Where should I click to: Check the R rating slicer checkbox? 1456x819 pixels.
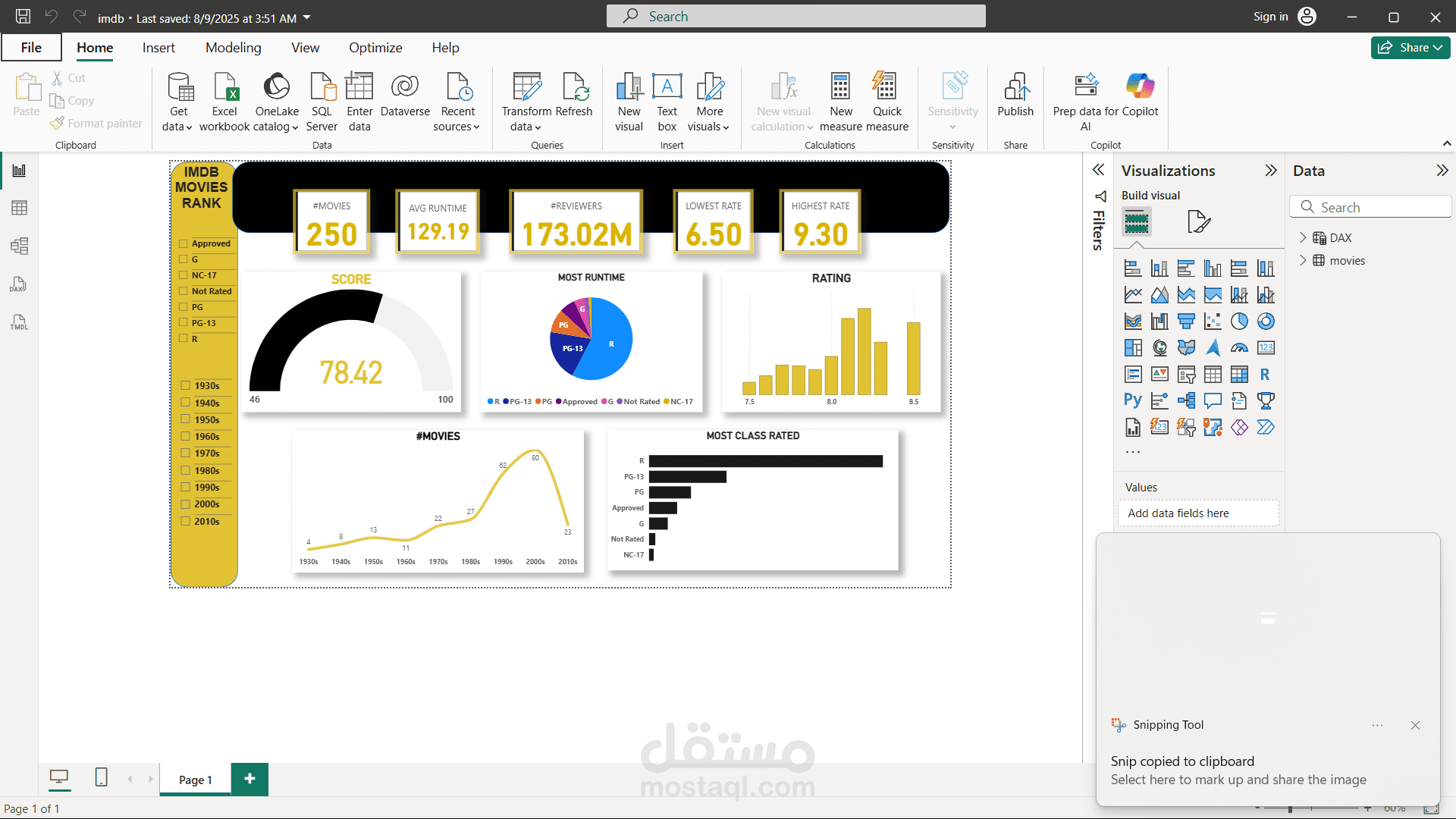184,339
